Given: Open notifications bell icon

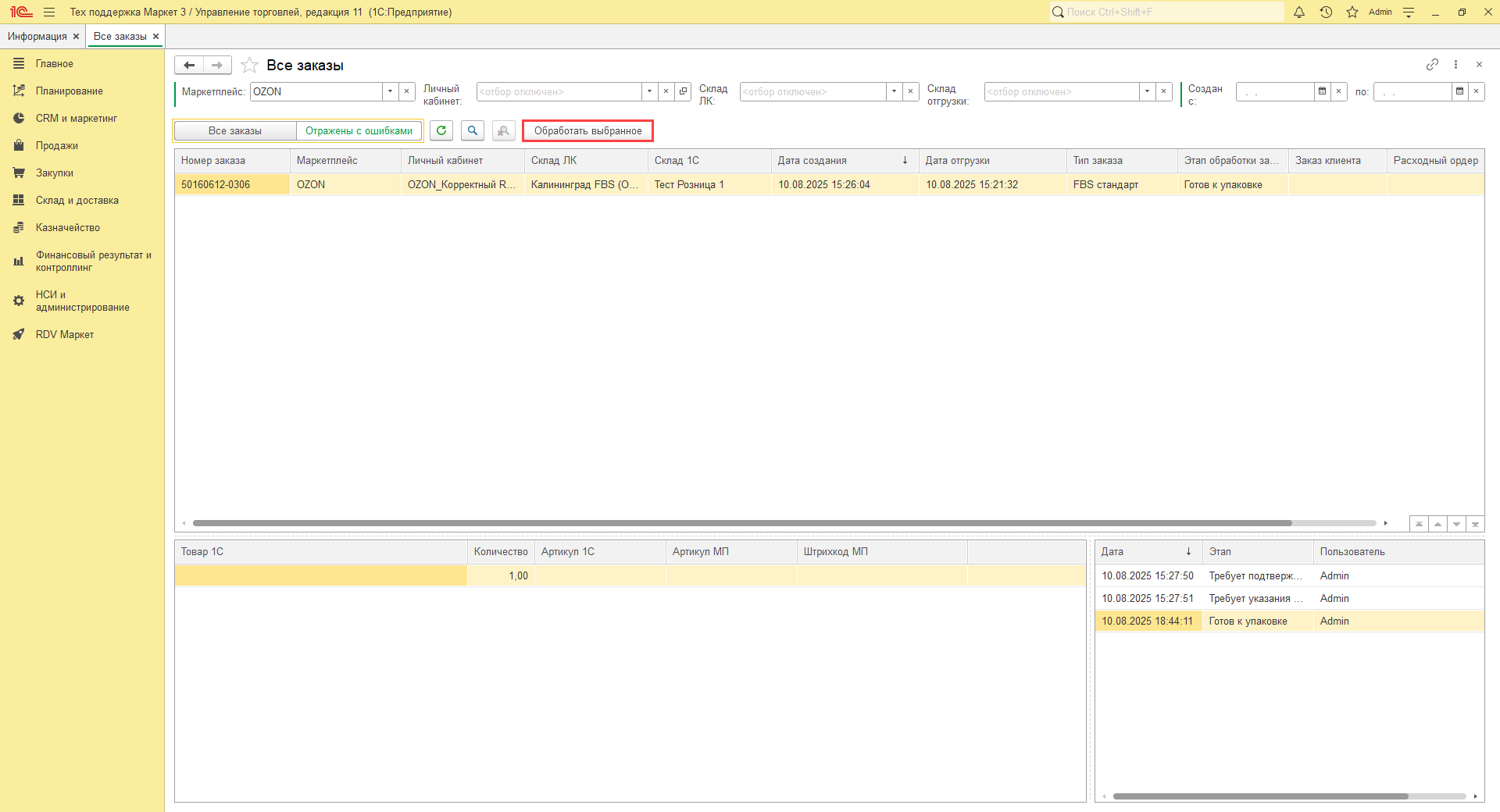Looking at the screenshot, I should [1299, 12].
